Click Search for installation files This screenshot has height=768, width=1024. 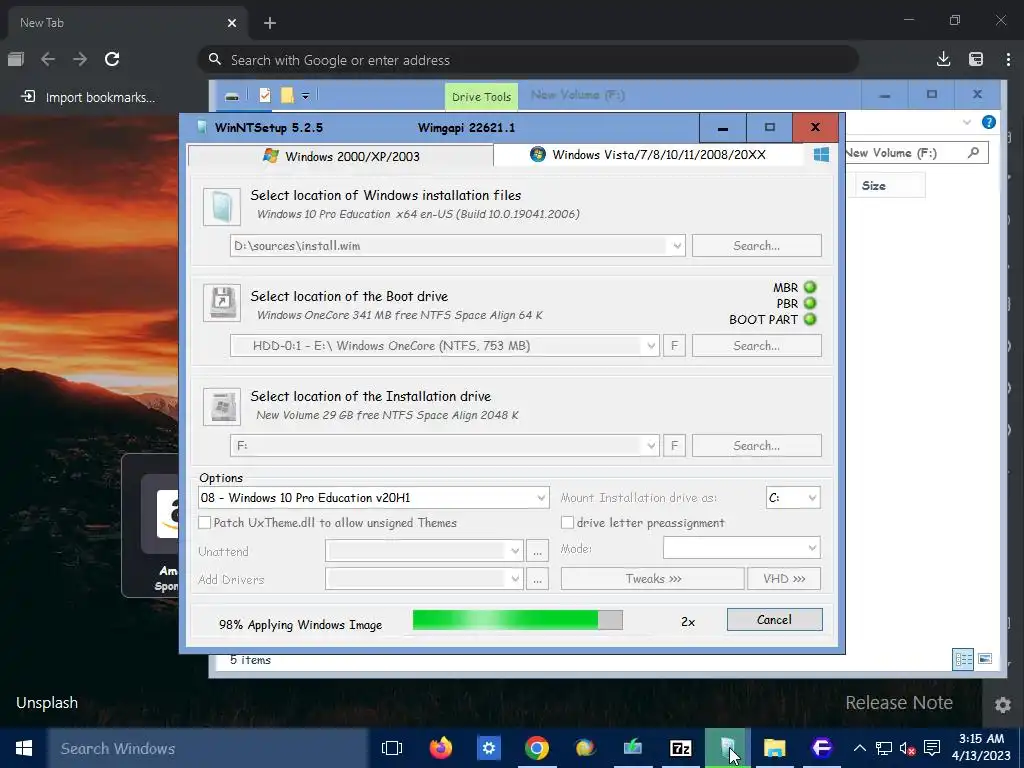[x=756, y=246]
